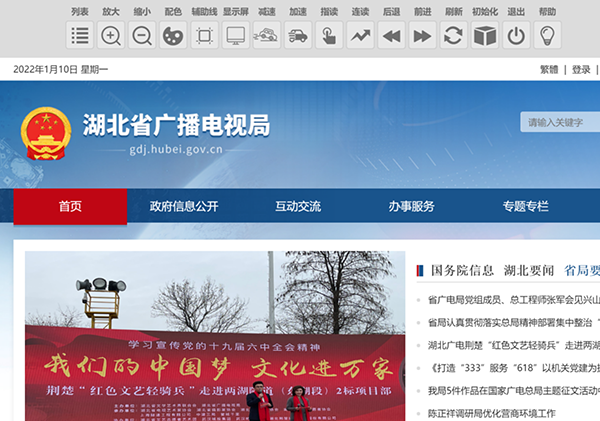Image resolution: width=600 pixels, height=421 pixels.
Task: Go to the 首页 home tab
Action: coord(70,206)
